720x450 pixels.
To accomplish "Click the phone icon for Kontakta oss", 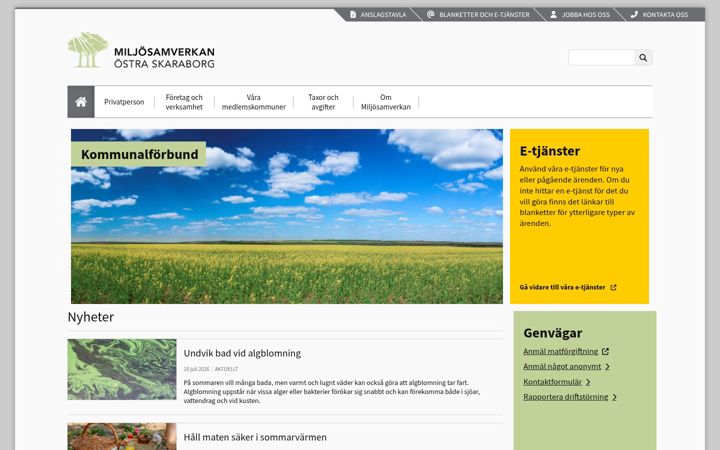I will [634, 15].
